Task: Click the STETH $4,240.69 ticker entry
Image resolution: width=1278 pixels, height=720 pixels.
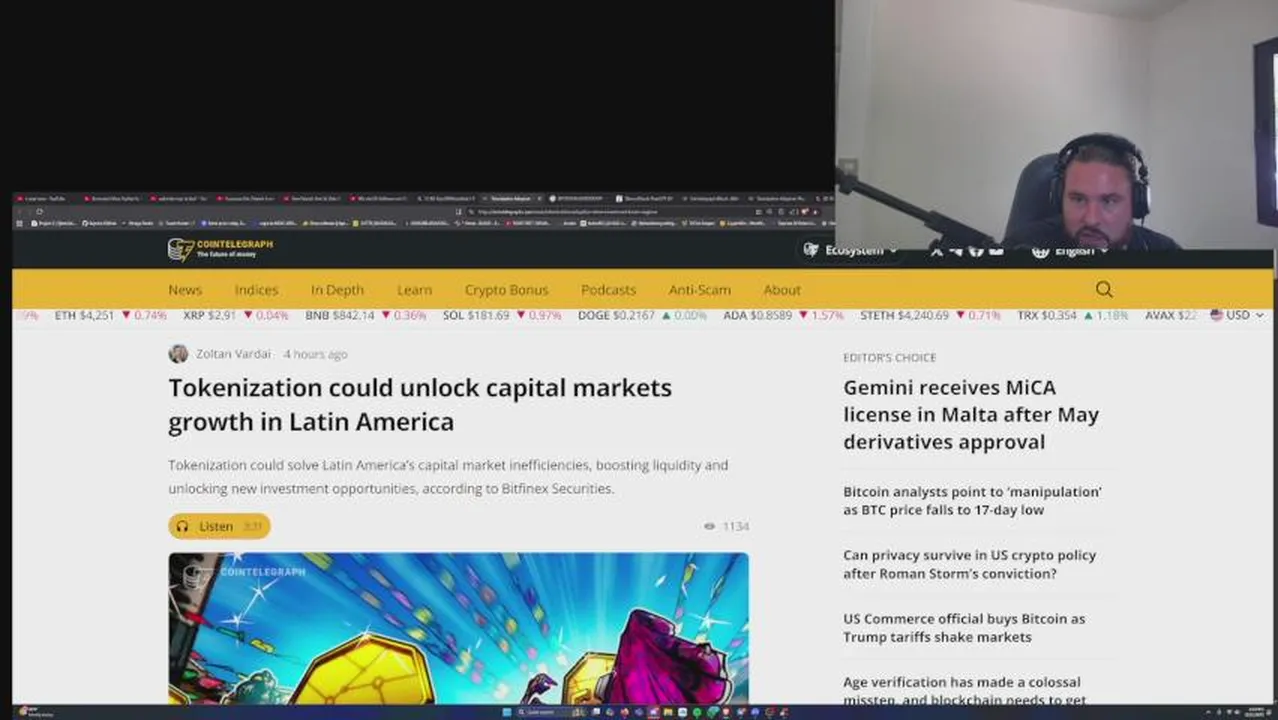Action: point(930,315)
